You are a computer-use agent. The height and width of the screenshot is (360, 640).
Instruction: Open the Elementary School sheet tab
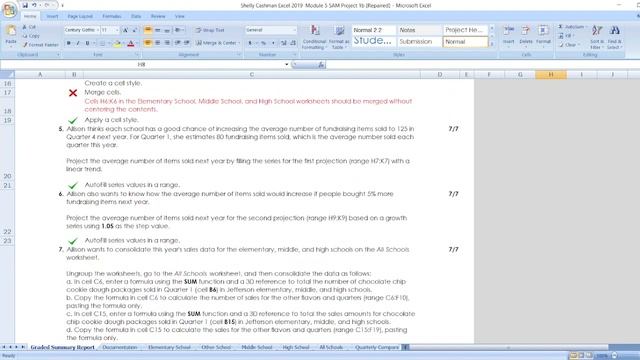[169, 347]
